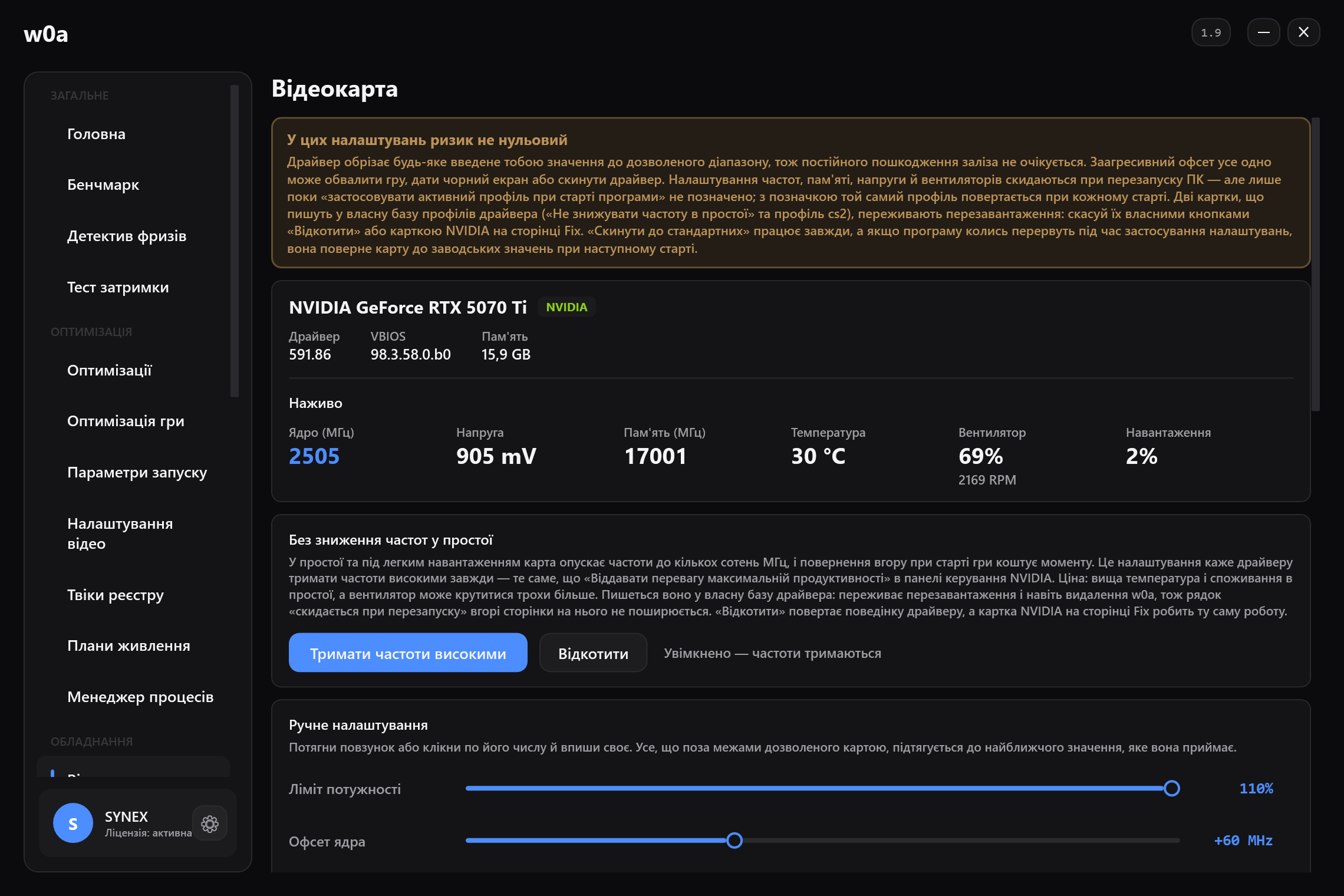1344x896 pixels.
Task: Click the green NVIDIA vendor badge
Action: [566, 307]
